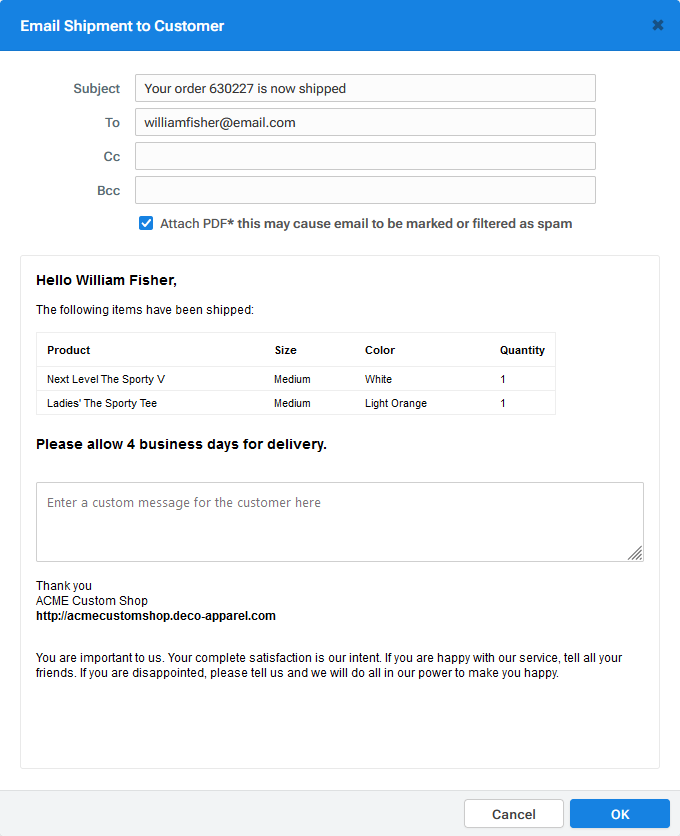Select the Bcc address field
Image resolution: width=680 pixels, height=836 pixels.
[364, 190]
